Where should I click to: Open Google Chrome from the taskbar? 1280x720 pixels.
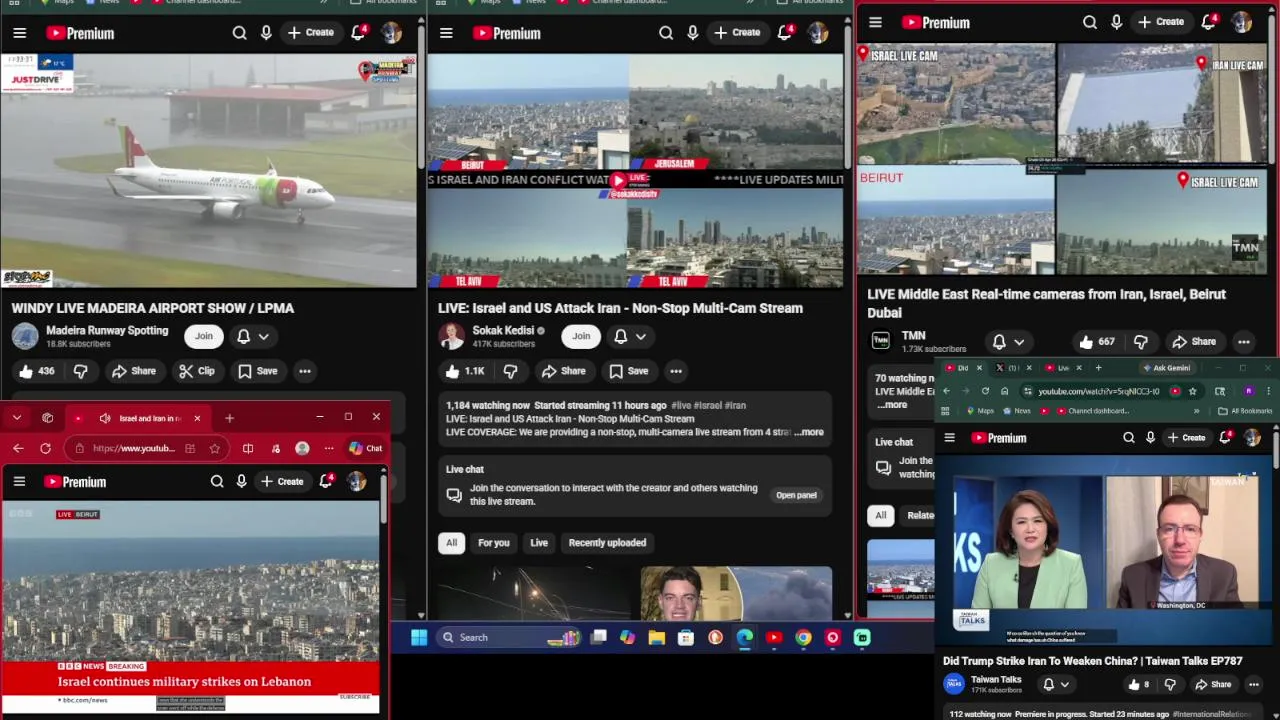[803, 637]
